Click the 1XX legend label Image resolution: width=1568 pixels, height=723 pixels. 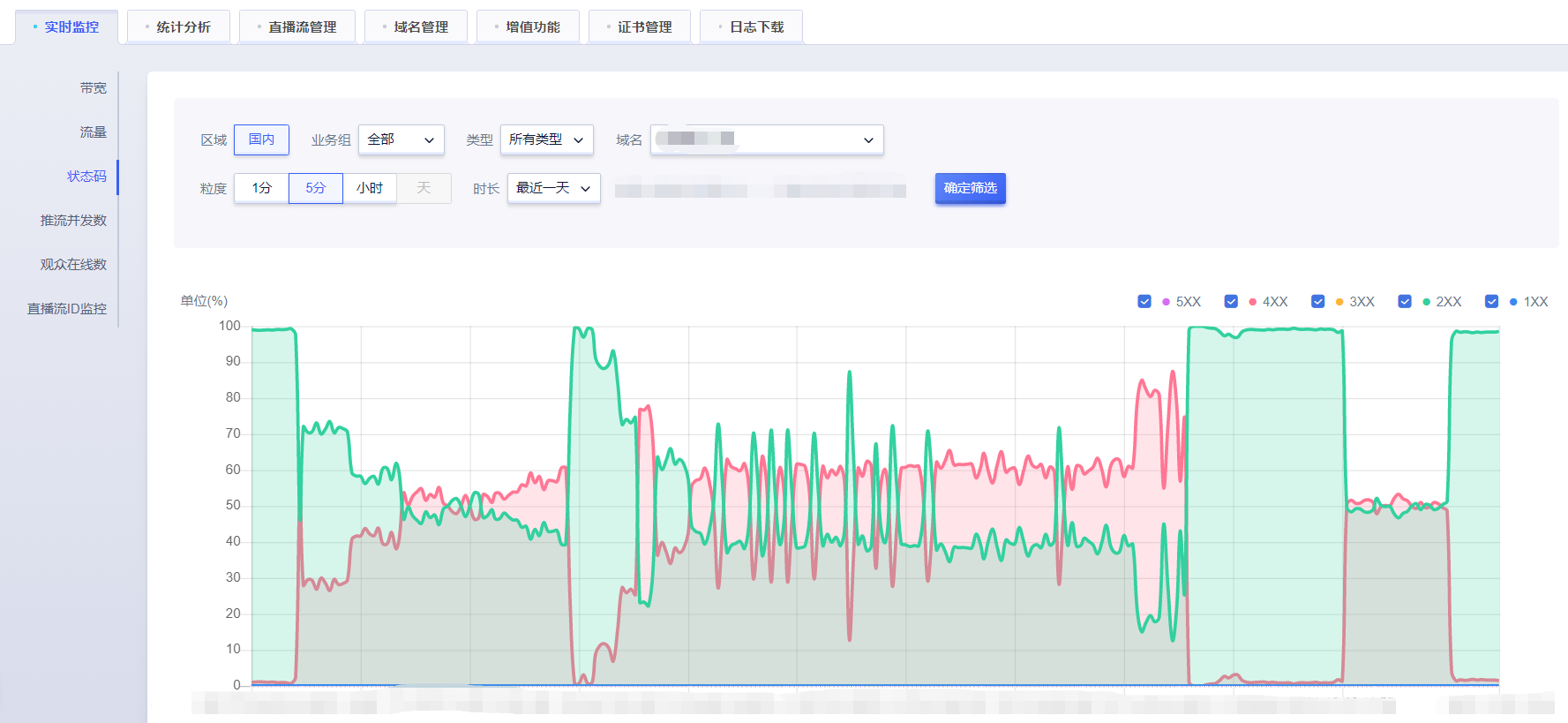(1536, 302)
